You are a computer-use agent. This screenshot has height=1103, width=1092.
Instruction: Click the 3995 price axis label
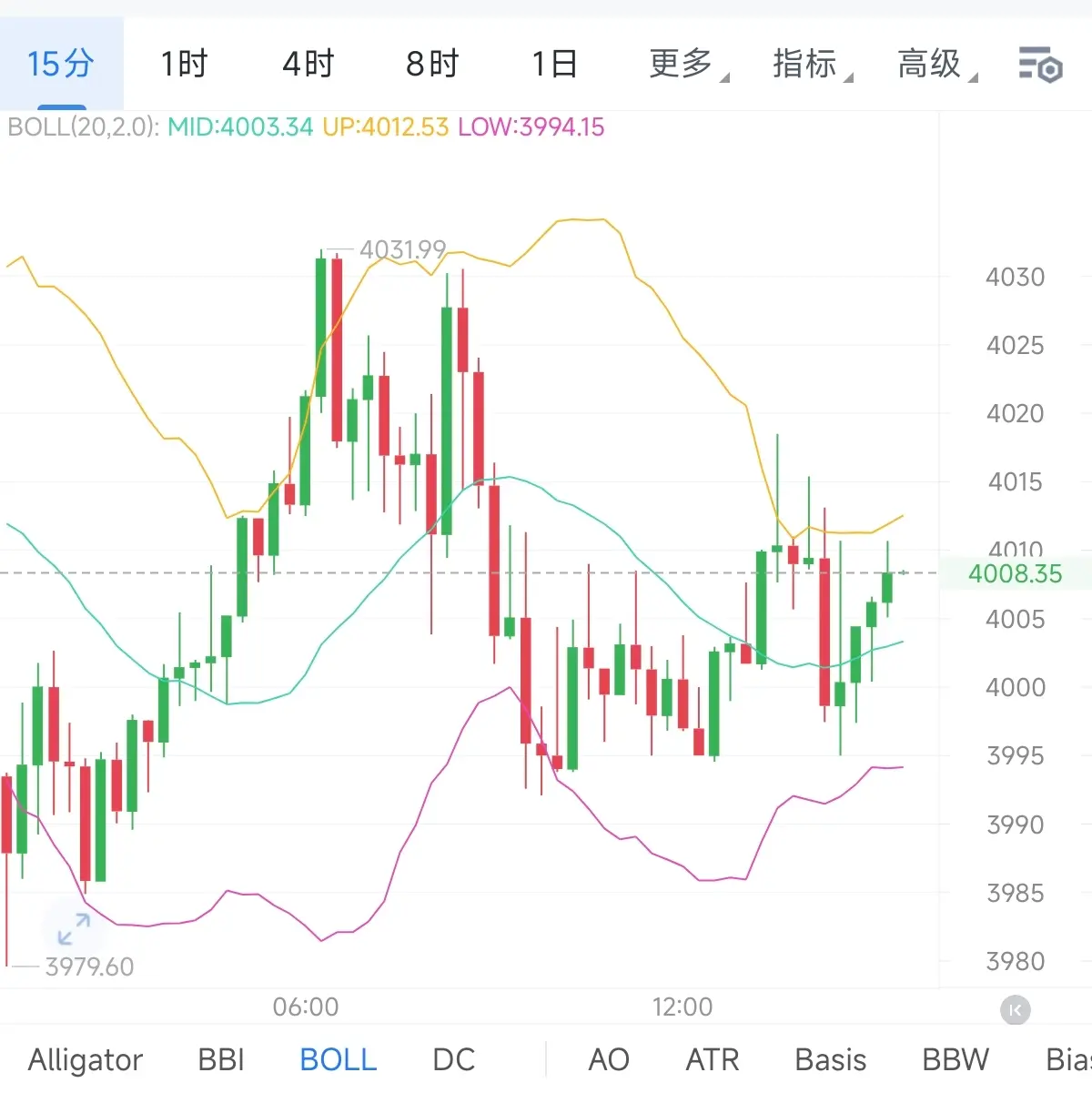coord(1016,755)
